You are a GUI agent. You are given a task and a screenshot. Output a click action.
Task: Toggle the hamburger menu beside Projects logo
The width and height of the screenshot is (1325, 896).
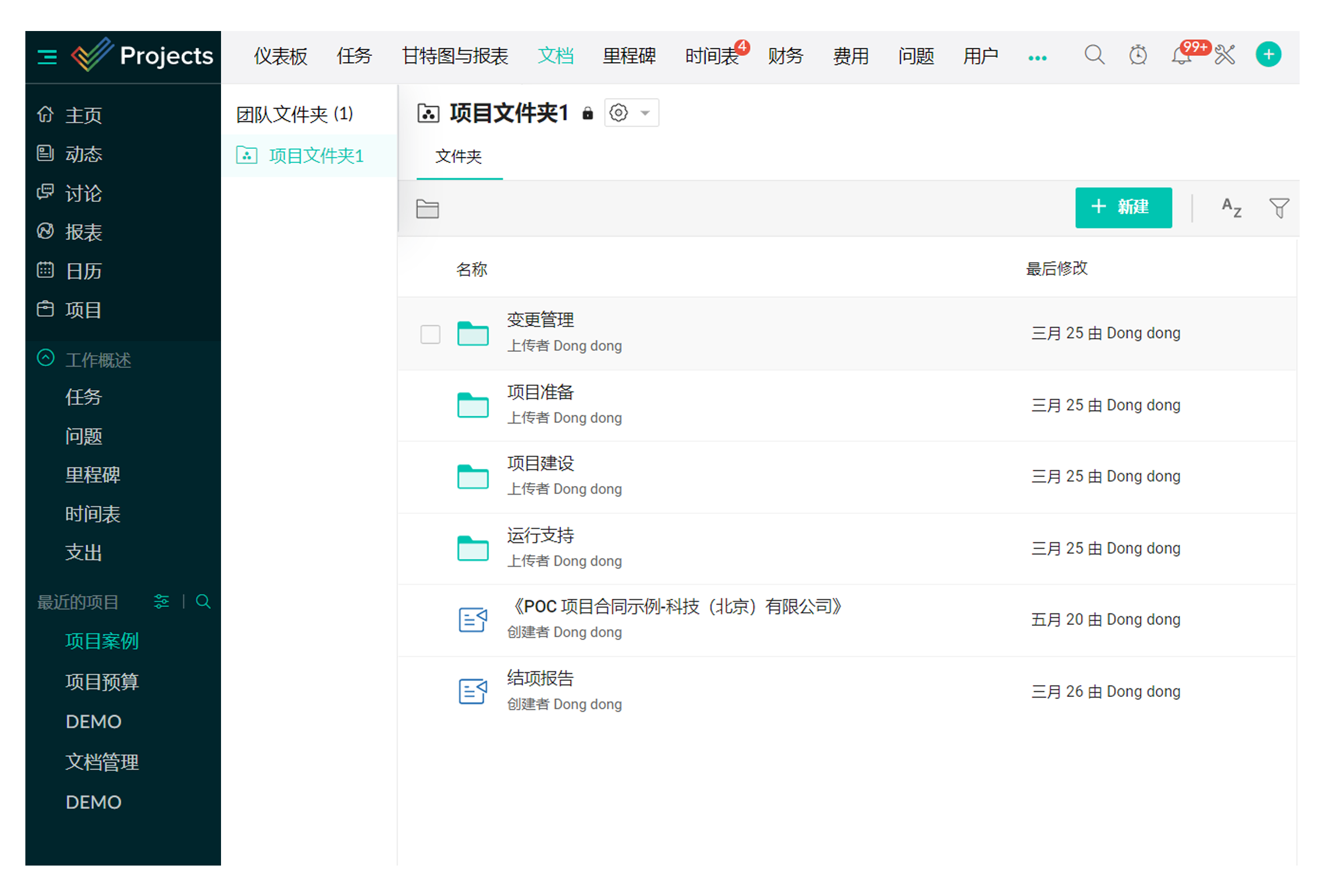coord(47,56)
